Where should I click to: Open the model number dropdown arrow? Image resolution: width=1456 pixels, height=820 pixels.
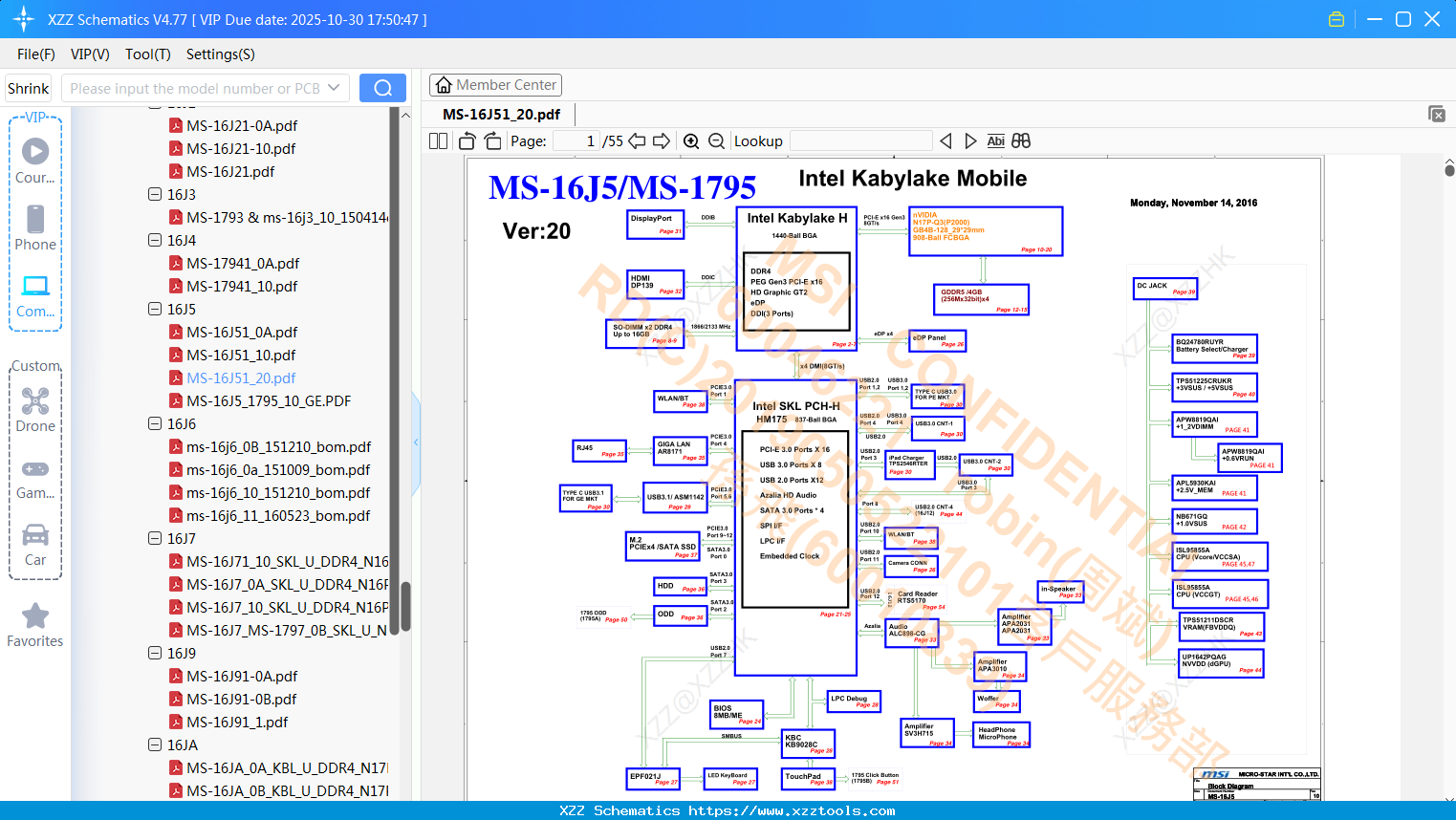tap(334, 88)
